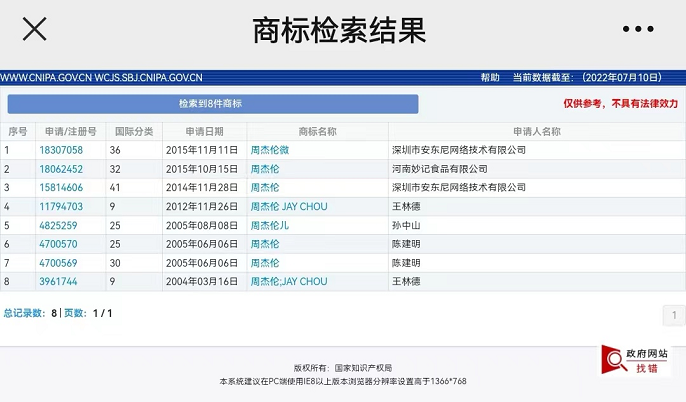Open registration number 15814606

tap(61, 187)
